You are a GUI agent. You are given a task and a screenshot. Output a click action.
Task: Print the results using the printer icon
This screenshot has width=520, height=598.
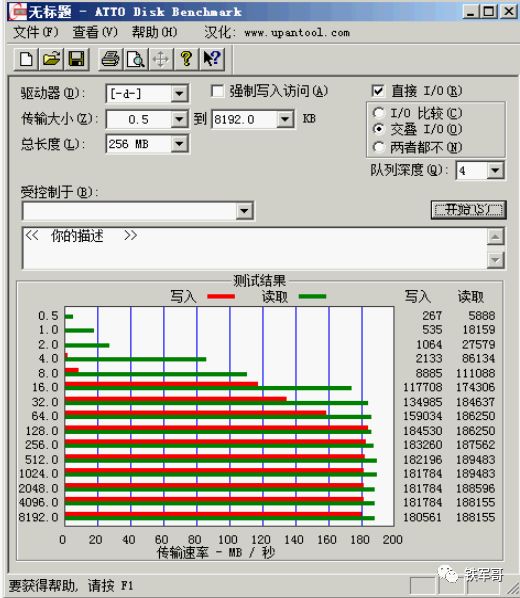[x=111, y=59]
